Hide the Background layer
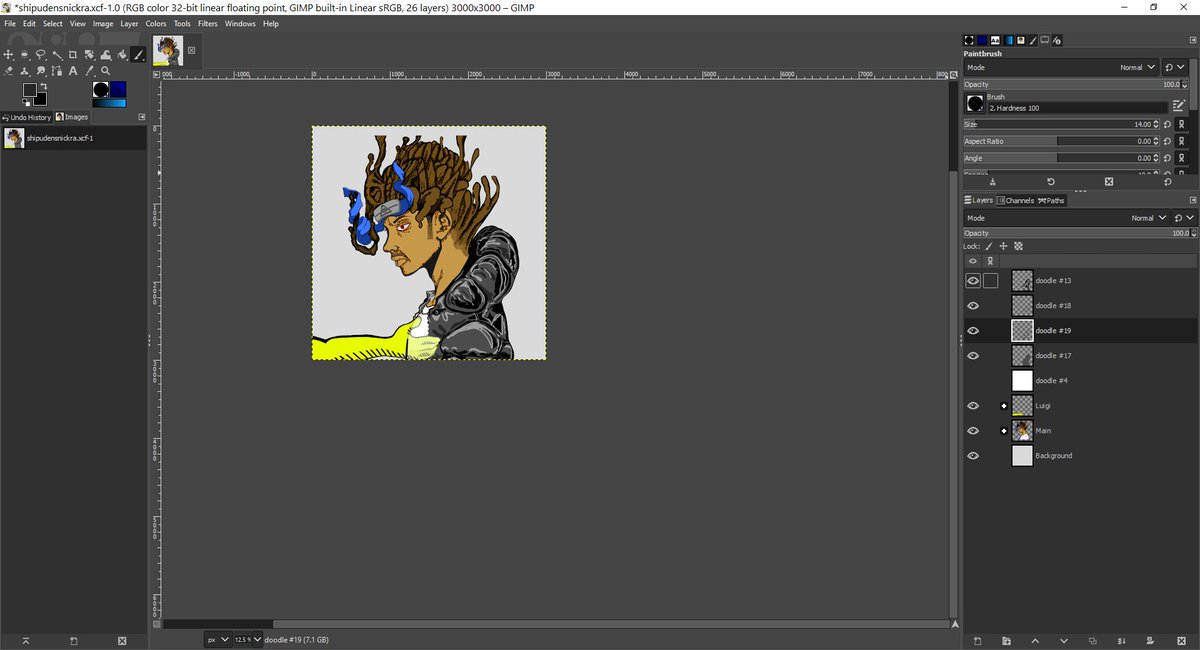Screen dimensions: 1200x650 click(x=973, y=456)
